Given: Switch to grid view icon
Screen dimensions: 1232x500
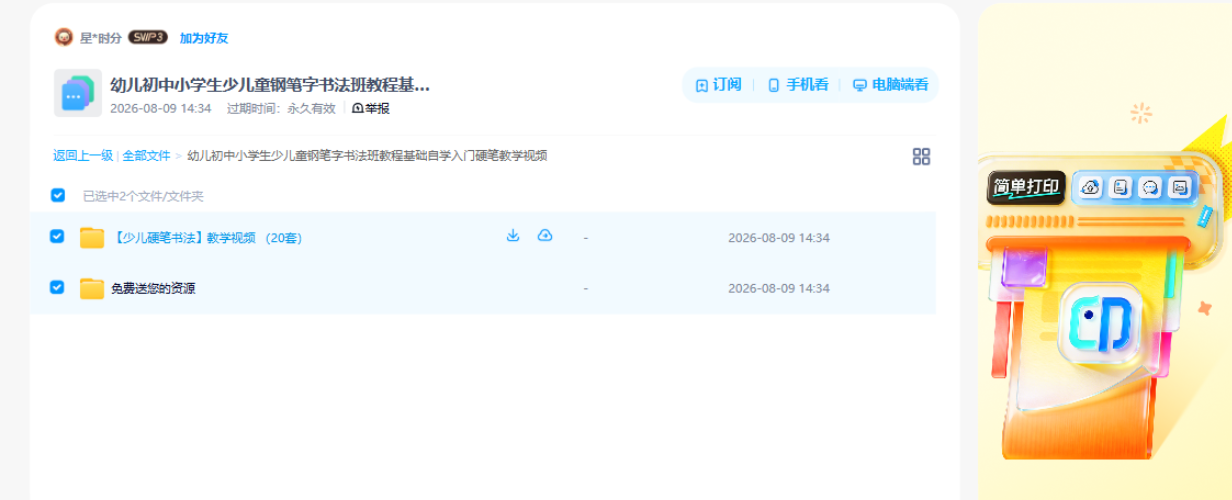Looking at the screenshot, I should pyautogui.click(x=921, y=156).
